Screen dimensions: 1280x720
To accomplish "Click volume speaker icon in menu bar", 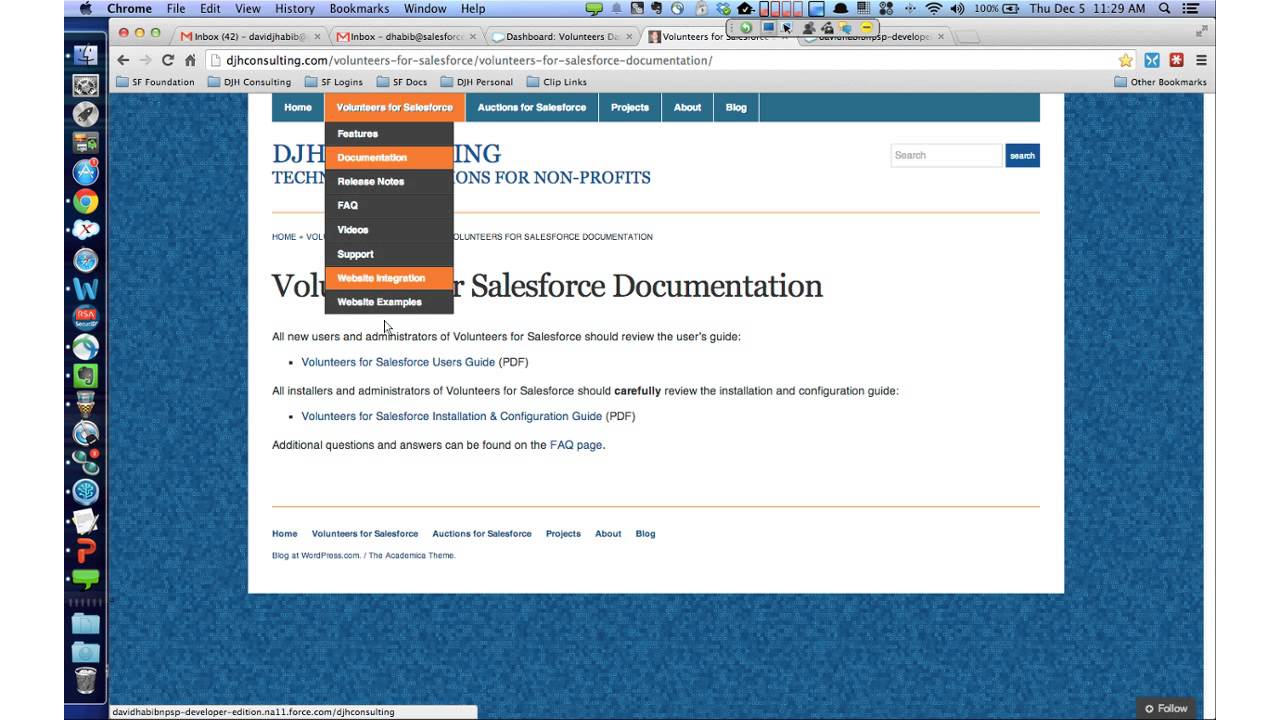I will click(x=958, y=8).
